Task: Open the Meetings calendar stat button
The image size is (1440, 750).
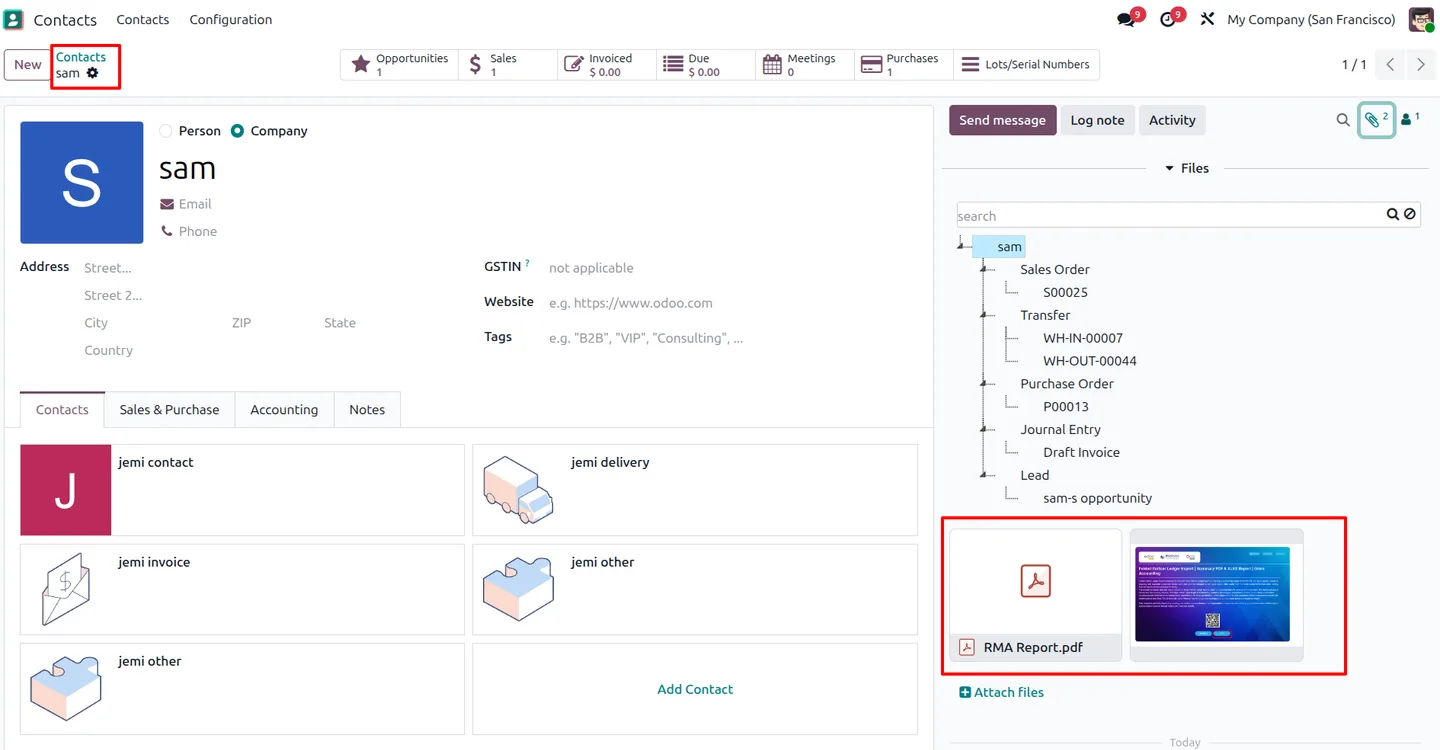Action: (805, 65)
